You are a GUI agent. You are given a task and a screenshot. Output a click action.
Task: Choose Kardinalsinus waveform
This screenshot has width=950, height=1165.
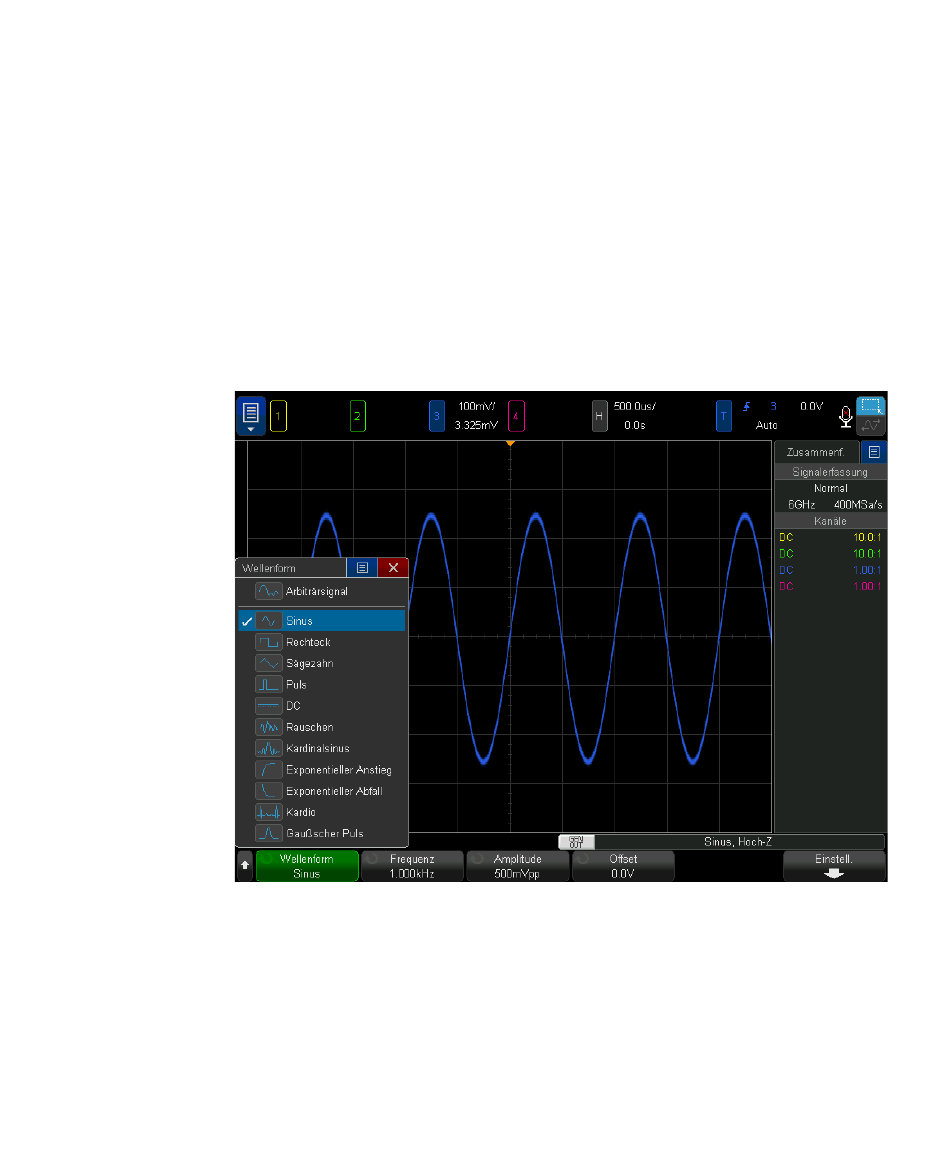pos(322,748)
